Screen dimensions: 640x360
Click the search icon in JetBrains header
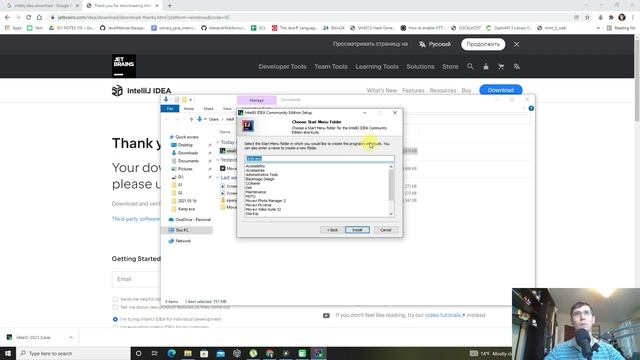(470, 66)
